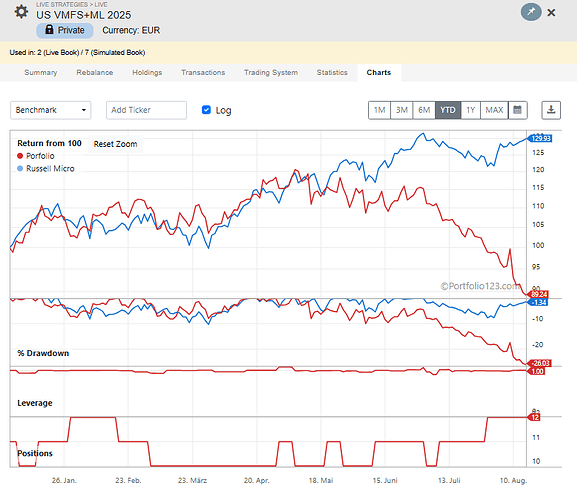This screenshot has width=577, height=500.
Task: Click the Currency: EUR text
Action: click(x=131, y=30)
